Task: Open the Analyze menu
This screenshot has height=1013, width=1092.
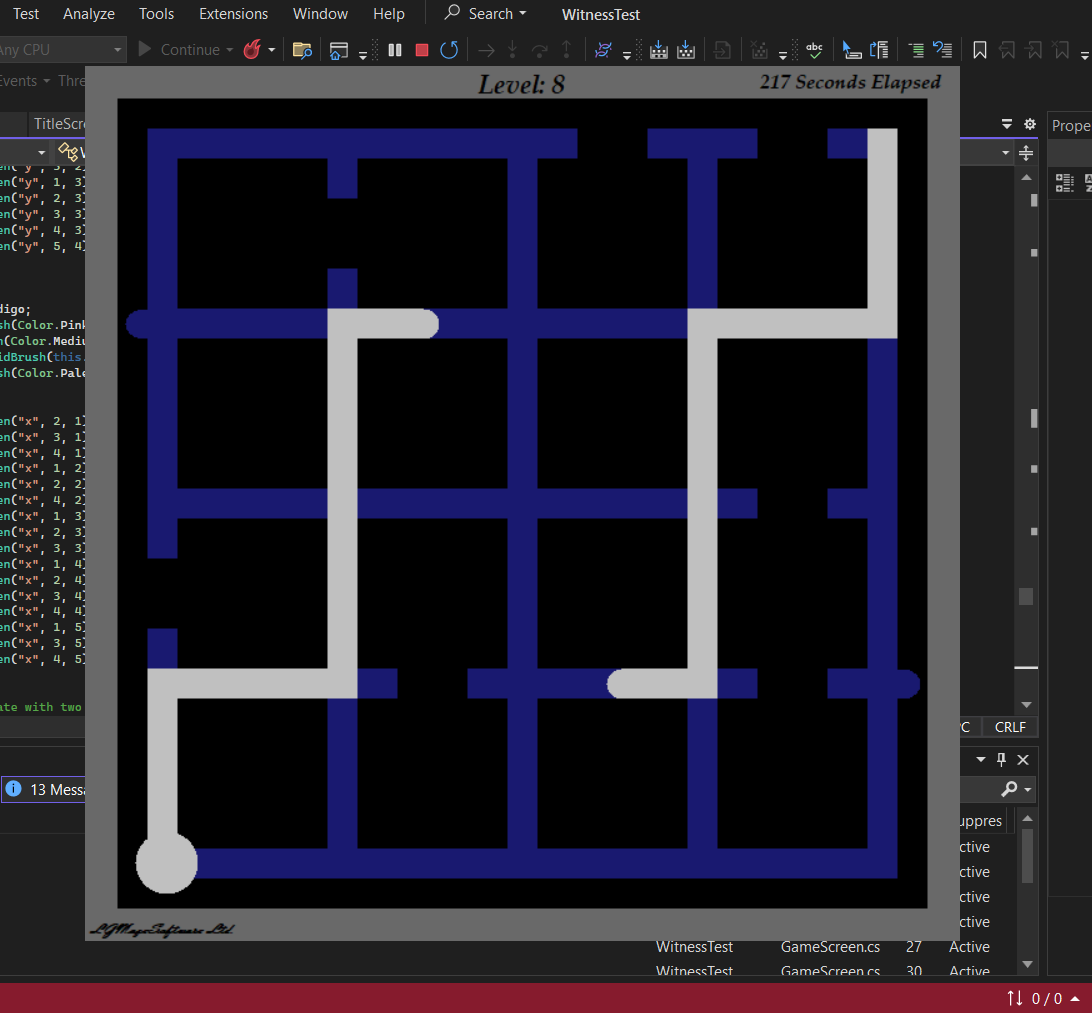Action: pyautogui.click(x=88, y=14)
